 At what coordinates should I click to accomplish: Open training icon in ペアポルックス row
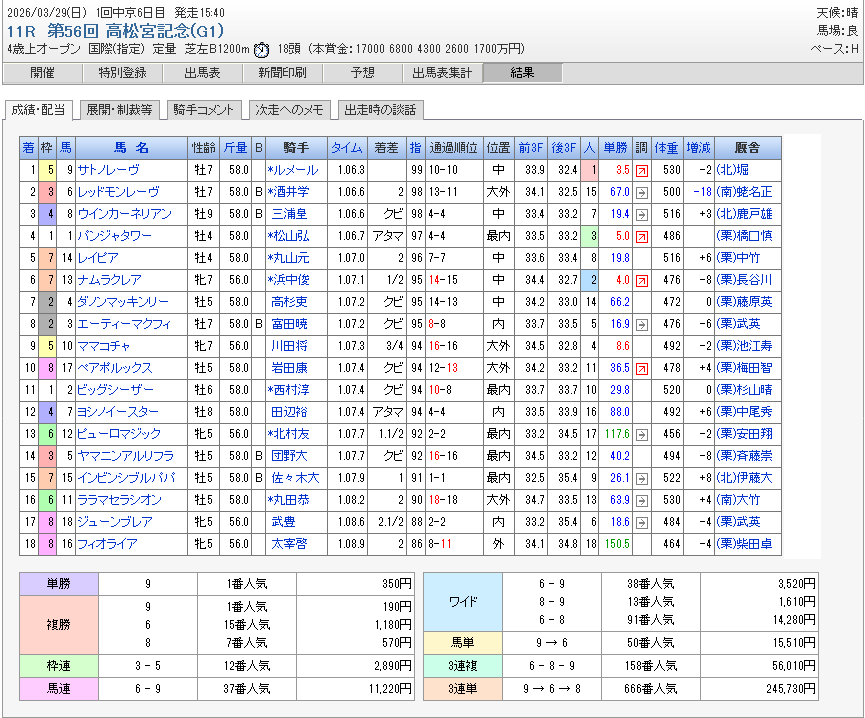tap(641, 369)
